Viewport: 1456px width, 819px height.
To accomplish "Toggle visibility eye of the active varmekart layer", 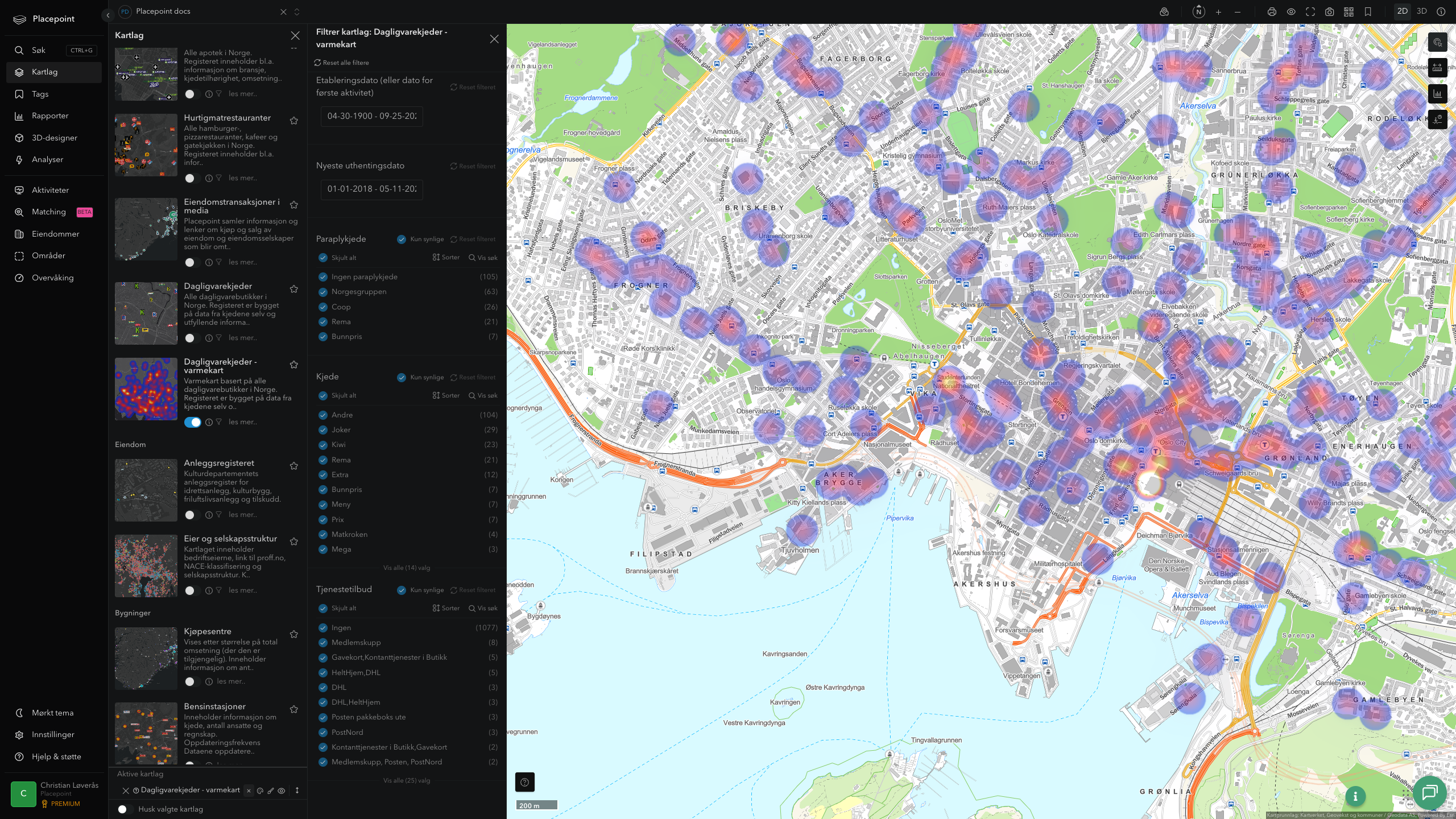I will tap(282, 791).
